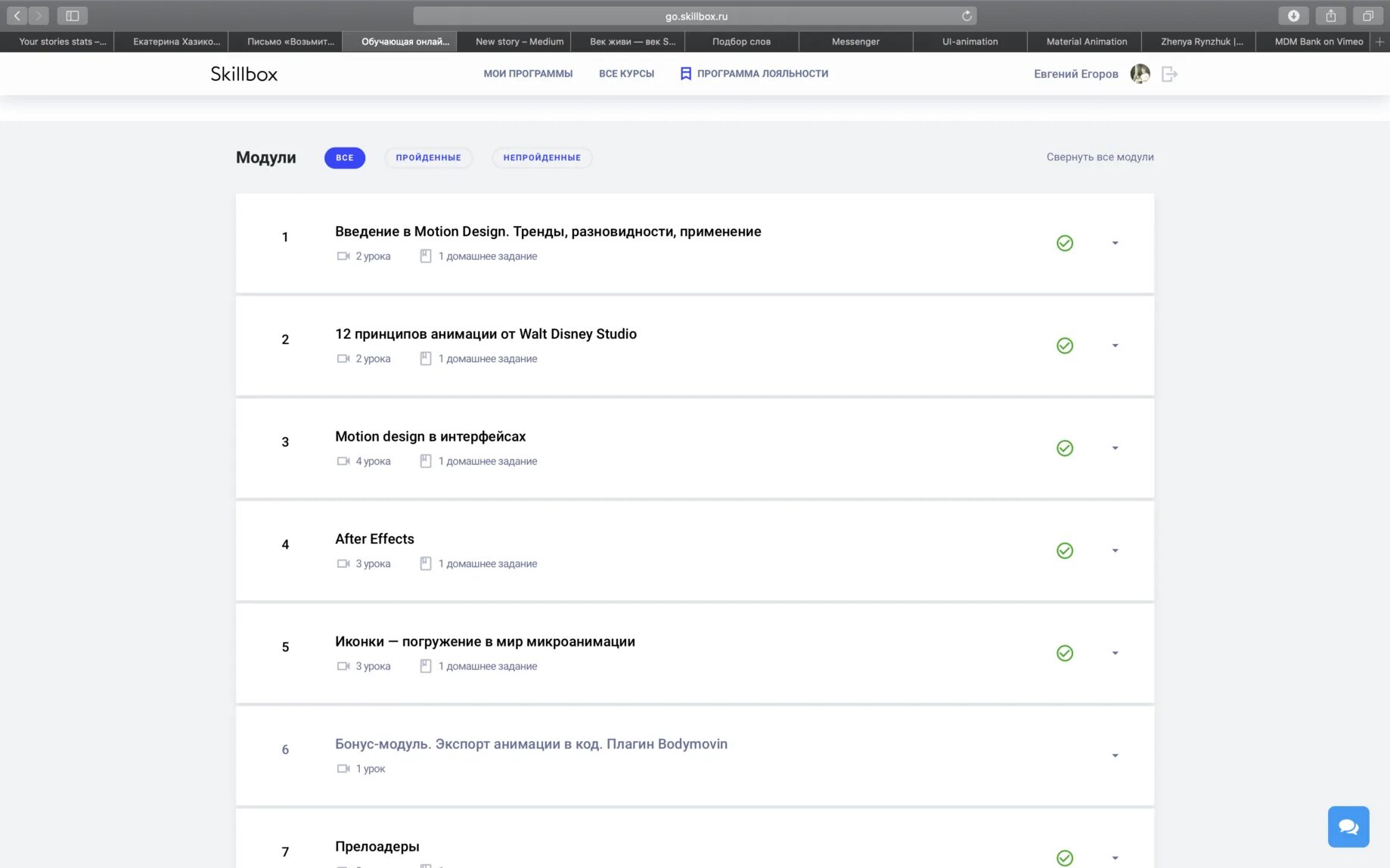1390x868 pixels.
Task: Open the user avatar profile picture
Action: coord(1140,73)
